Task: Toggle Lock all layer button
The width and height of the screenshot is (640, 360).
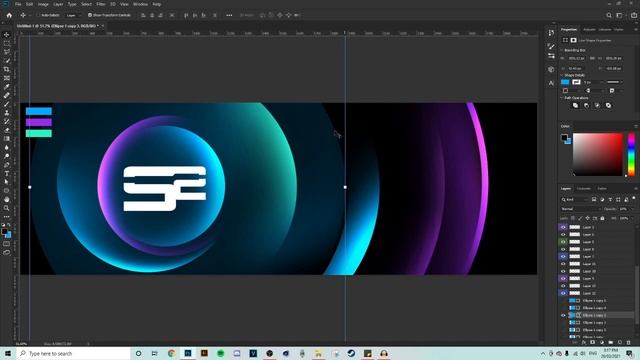Action: point(602,218)
